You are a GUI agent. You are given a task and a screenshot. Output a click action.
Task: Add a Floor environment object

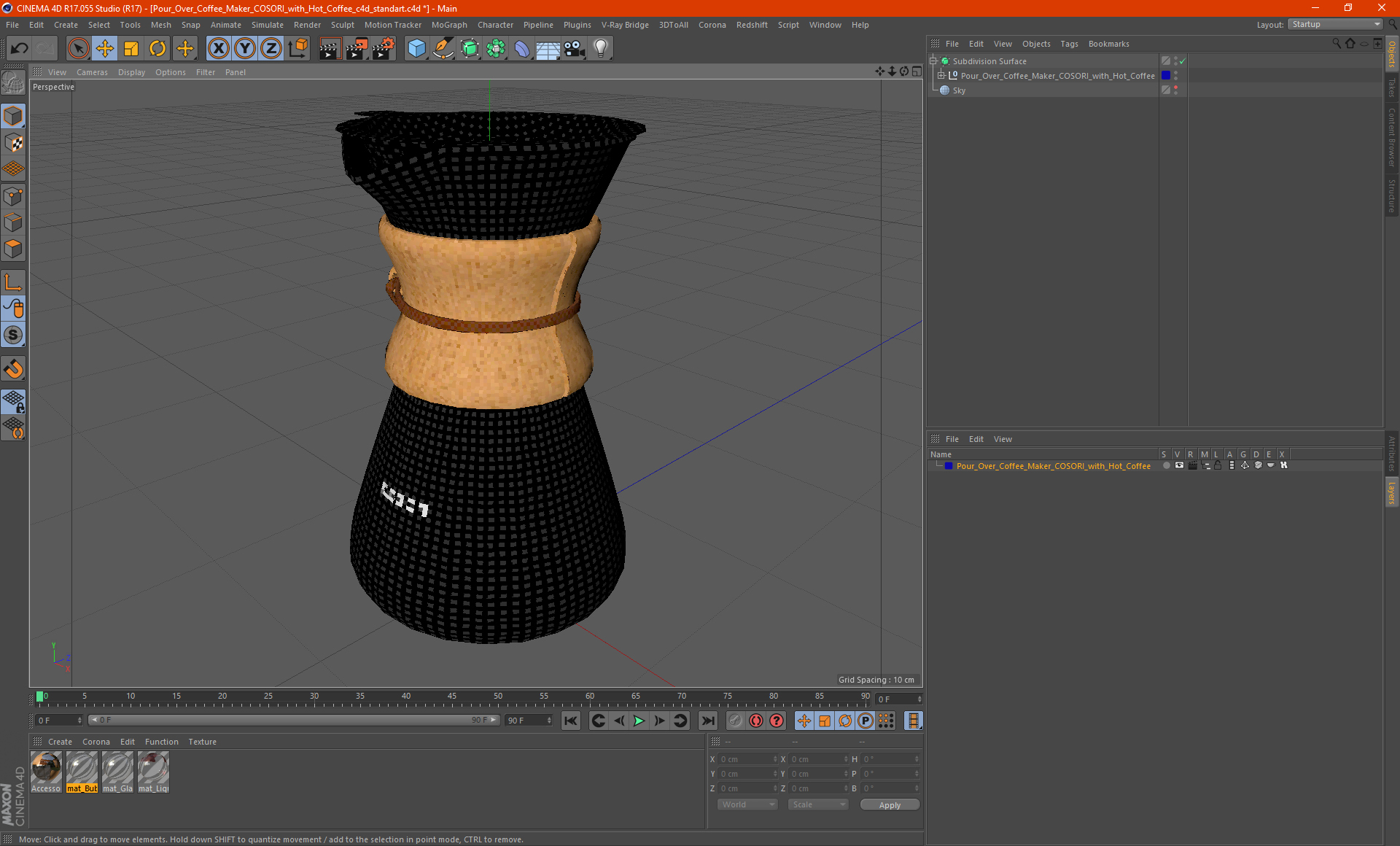pos(548,49)
